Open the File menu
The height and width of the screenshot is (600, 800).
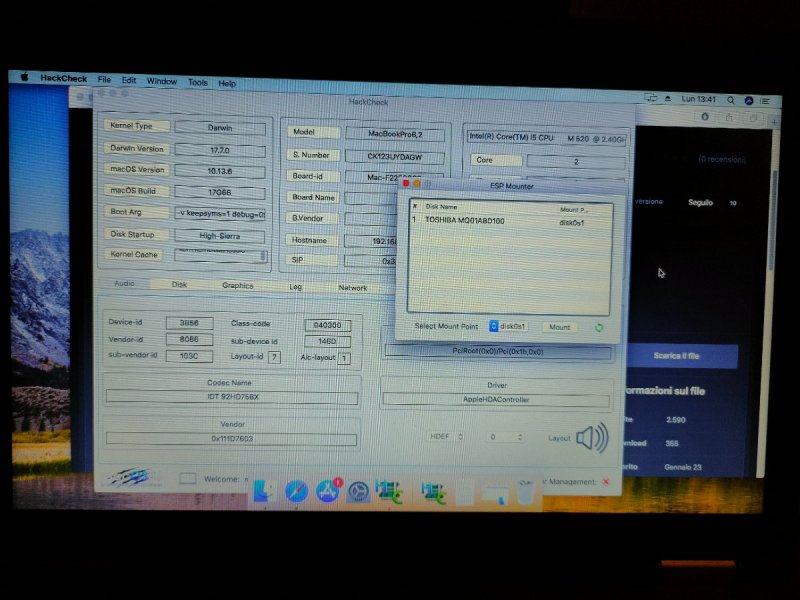tap(104, 79)
